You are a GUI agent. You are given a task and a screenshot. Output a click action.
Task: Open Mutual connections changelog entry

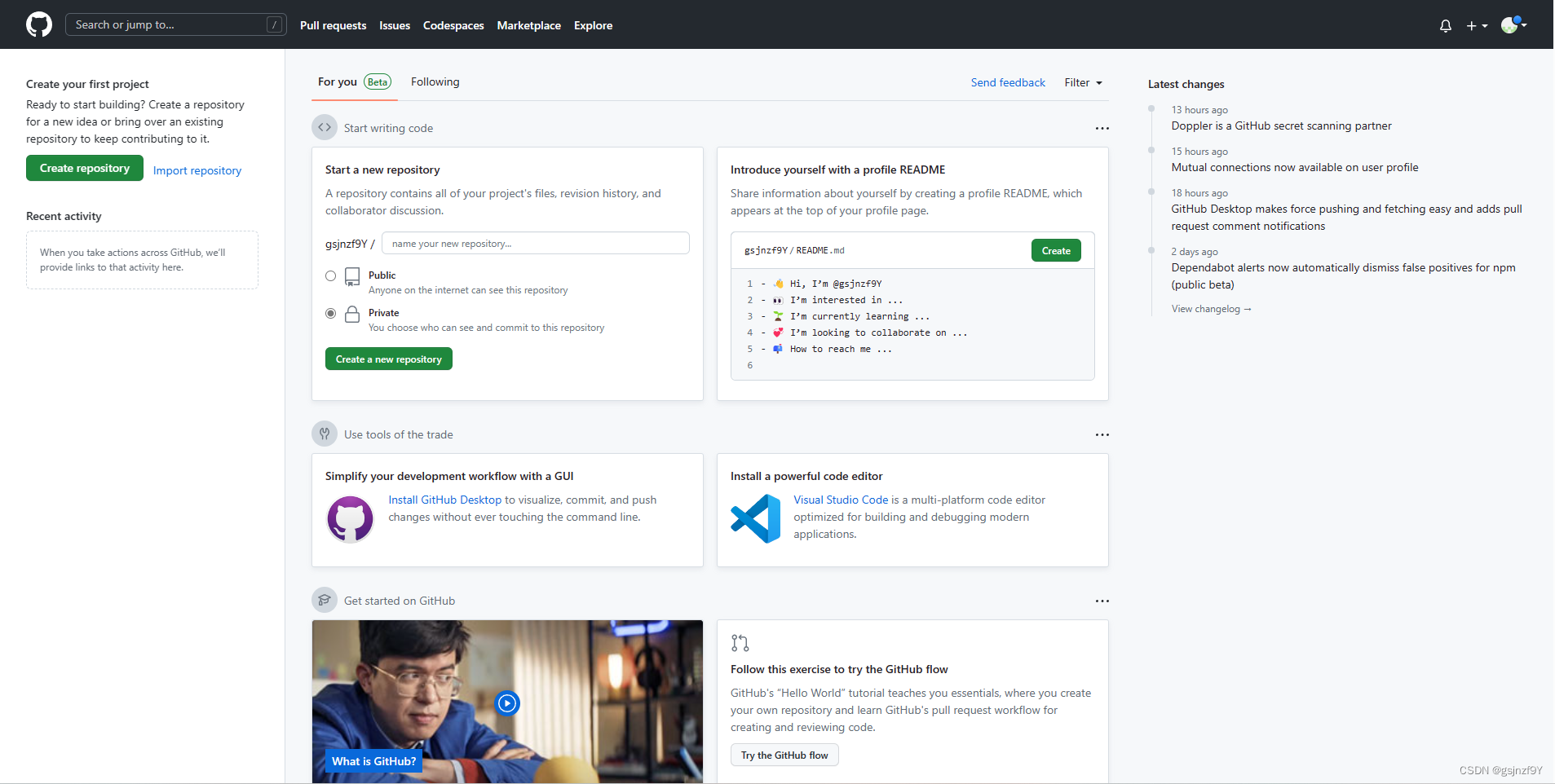point(1294,167)
